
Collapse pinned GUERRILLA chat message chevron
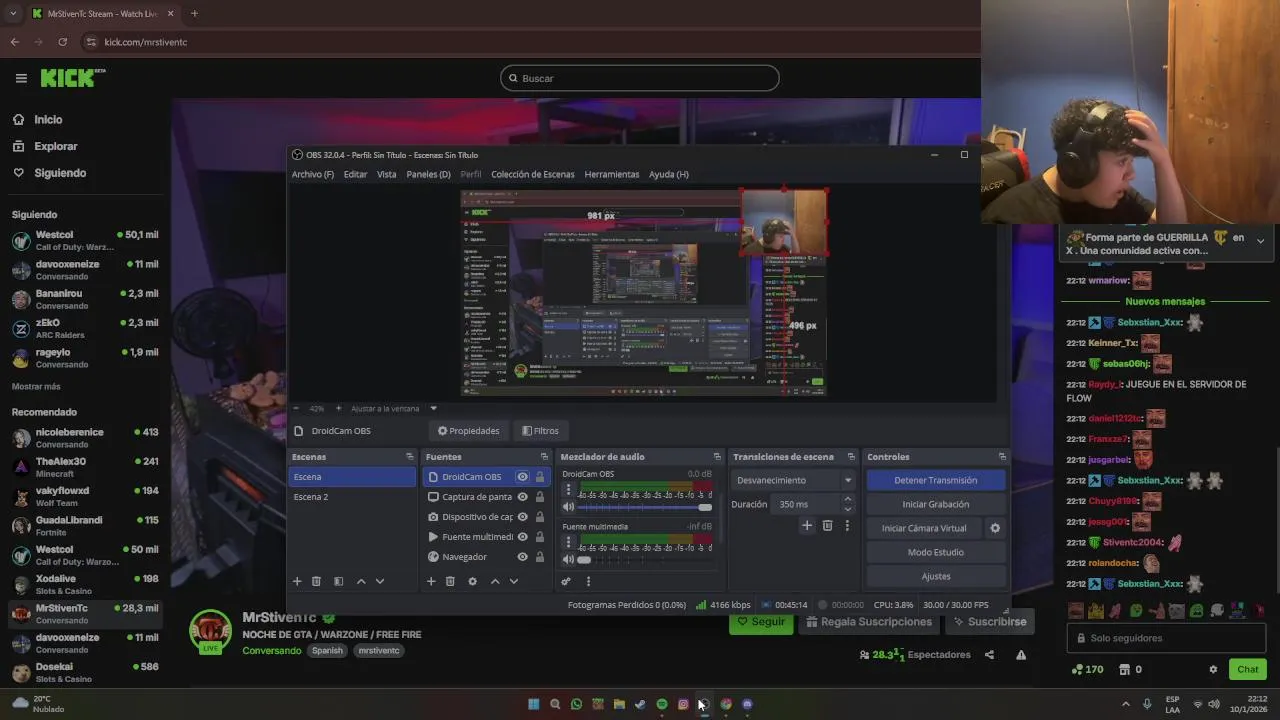pyautogui.click(x=1260, y=240)
